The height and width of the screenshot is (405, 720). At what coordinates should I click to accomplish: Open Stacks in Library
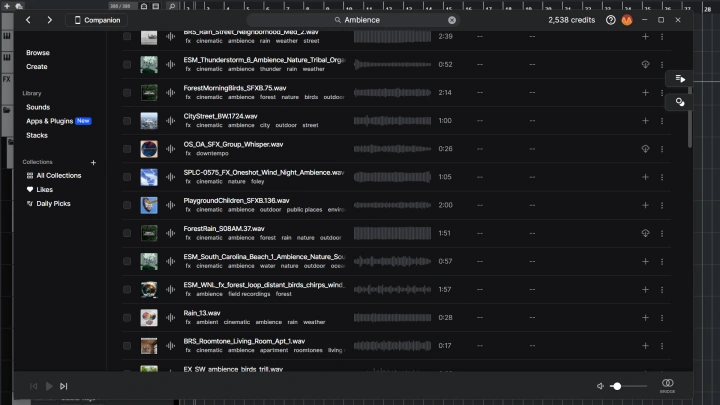[37, 135]
